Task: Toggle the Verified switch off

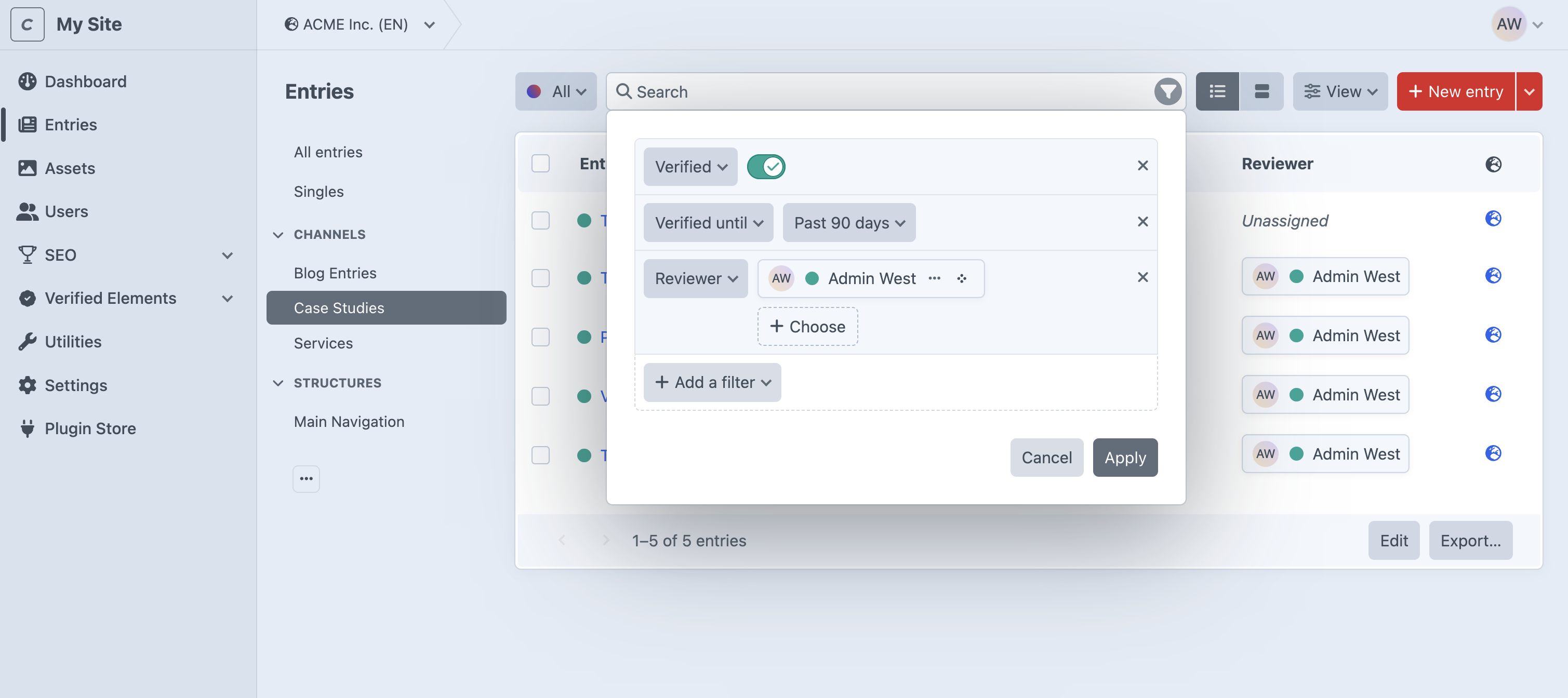Action: coord(766,166)
